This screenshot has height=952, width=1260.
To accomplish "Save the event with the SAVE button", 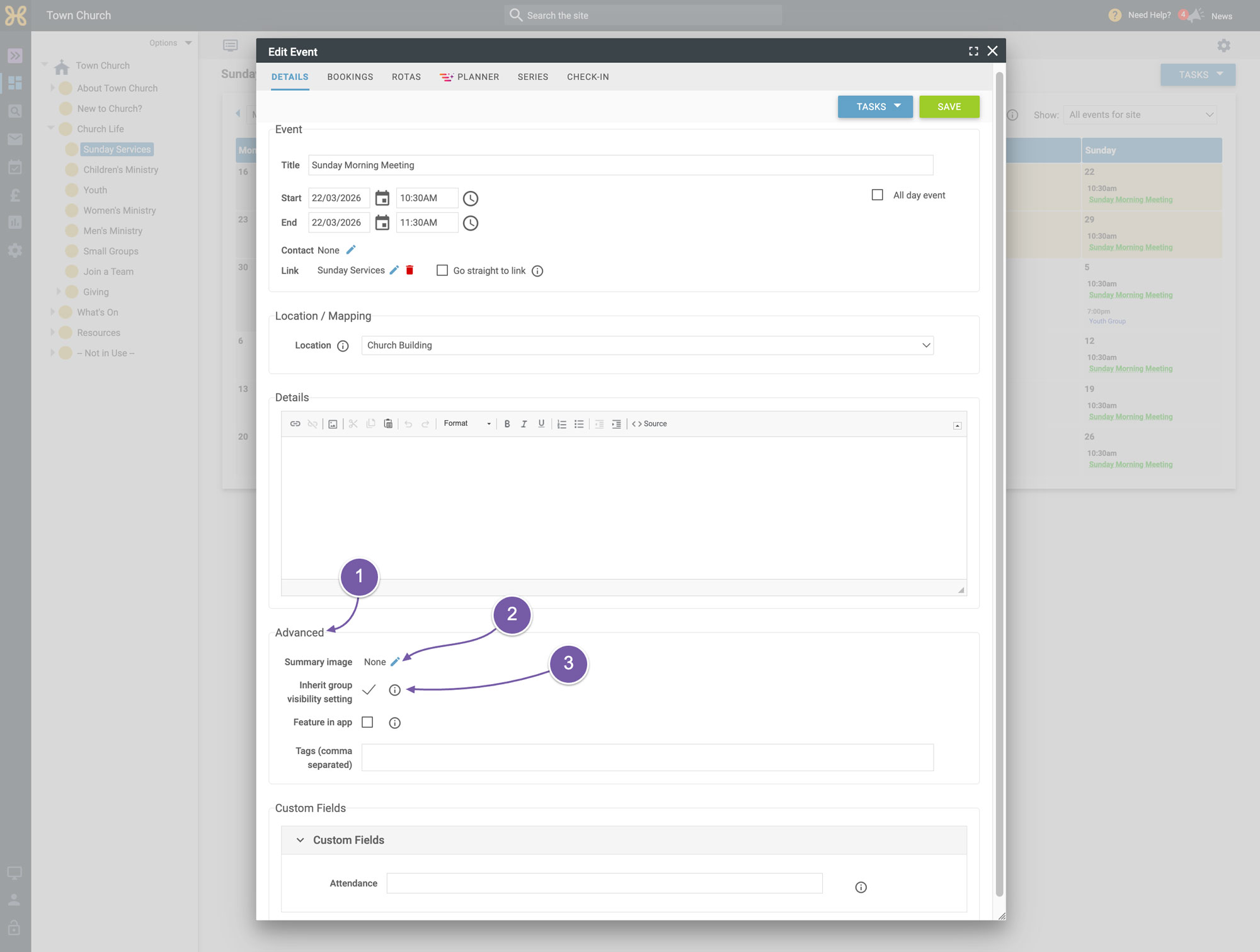I will pos(949,106).
